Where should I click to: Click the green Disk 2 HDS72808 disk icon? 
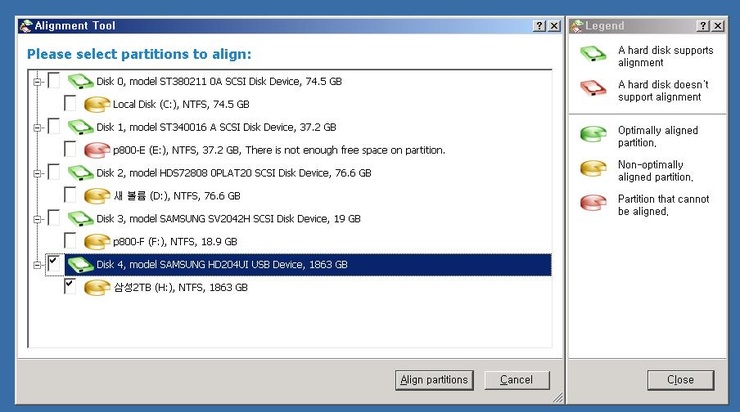click(x=80, y=173)
